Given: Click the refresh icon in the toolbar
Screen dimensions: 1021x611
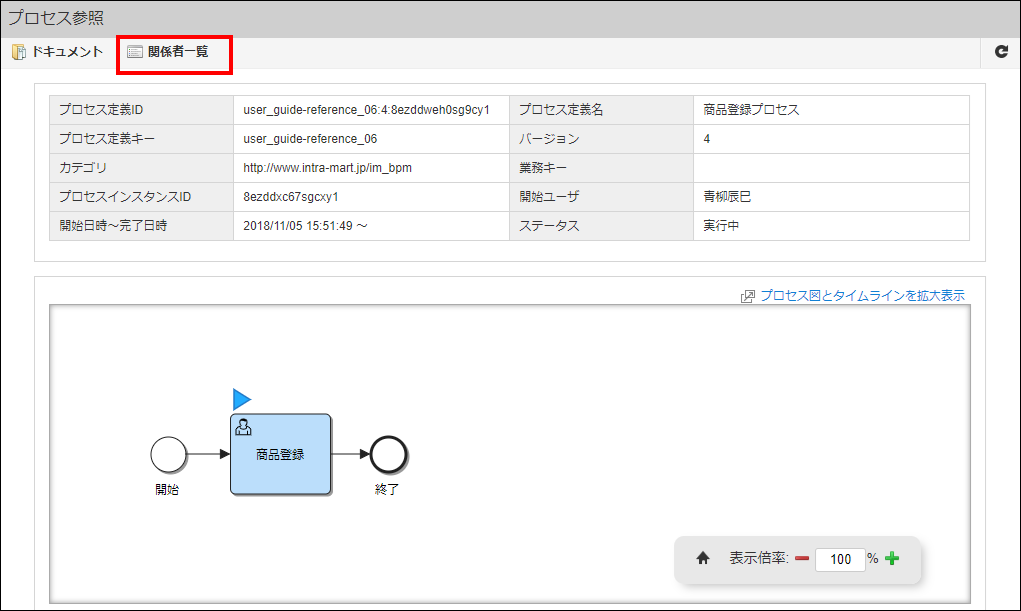Looking at the screenshot, I should (x=1001, y=52).
